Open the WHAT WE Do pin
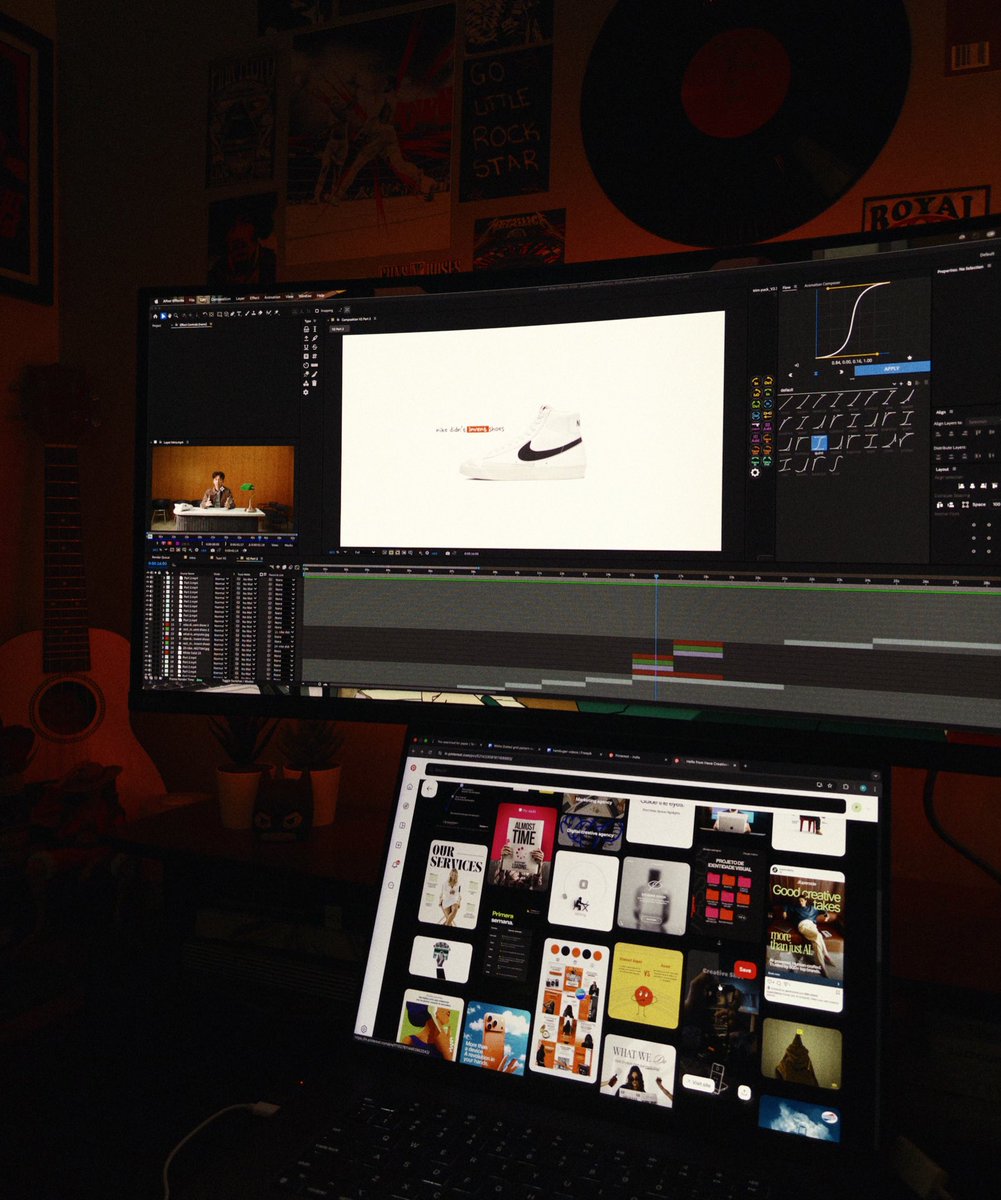This screenshot has height=1200, width=1001. click(638, 1070)
